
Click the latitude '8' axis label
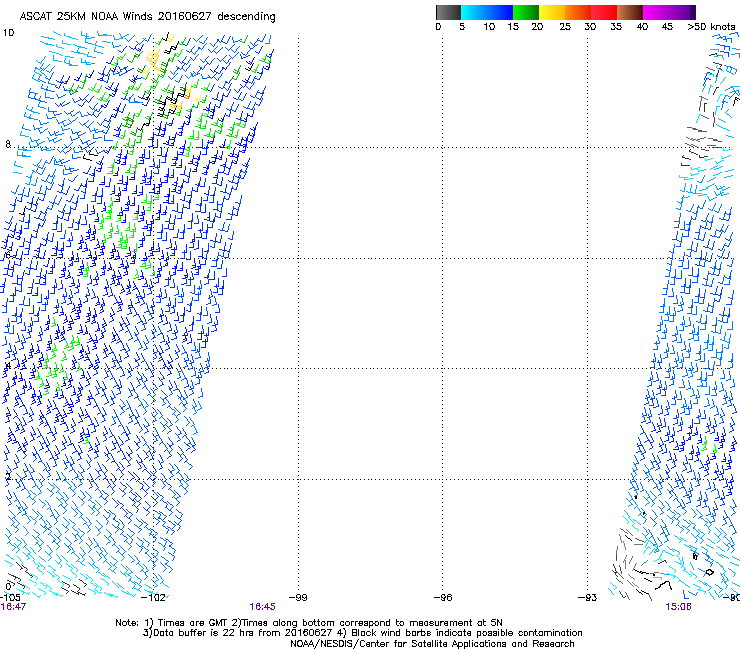[8, 144]
